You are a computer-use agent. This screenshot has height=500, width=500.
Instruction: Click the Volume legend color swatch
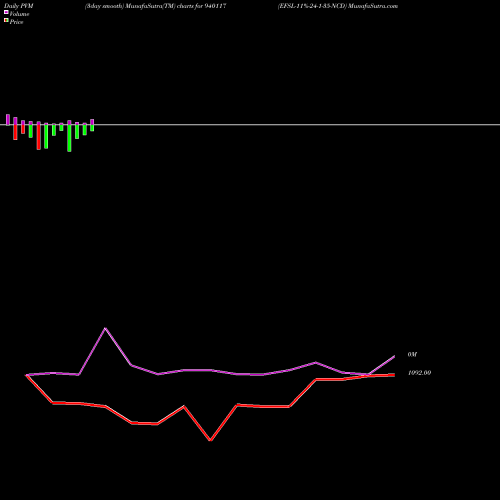click(x=6, y=12)
